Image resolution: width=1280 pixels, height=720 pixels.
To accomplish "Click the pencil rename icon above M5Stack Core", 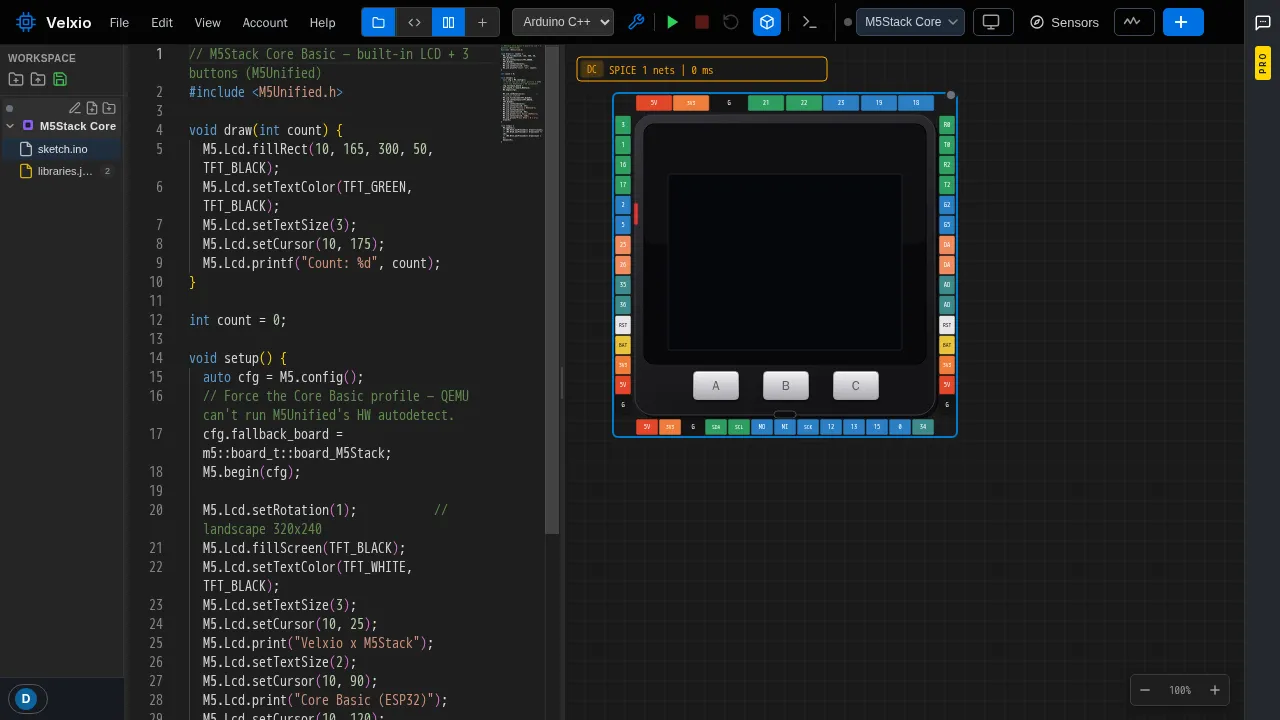I will point(74,108).
